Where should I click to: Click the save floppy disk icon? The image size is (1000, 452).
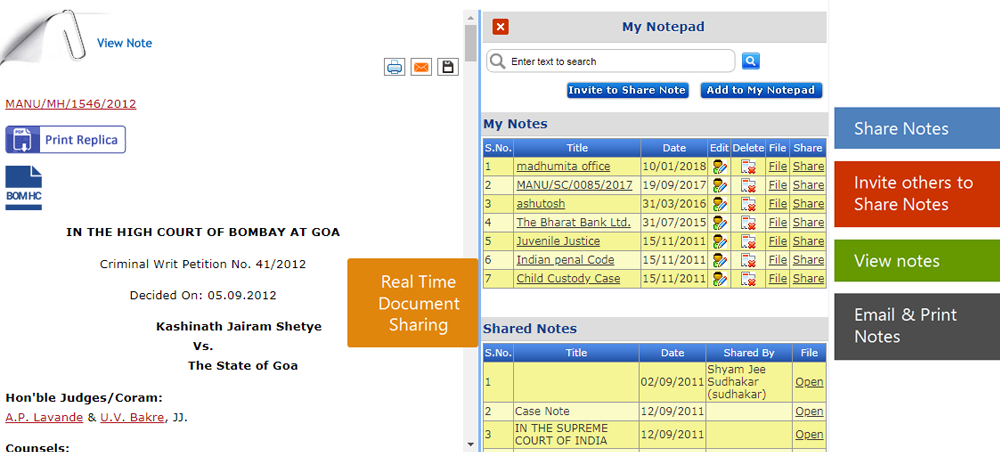(447, 67)
